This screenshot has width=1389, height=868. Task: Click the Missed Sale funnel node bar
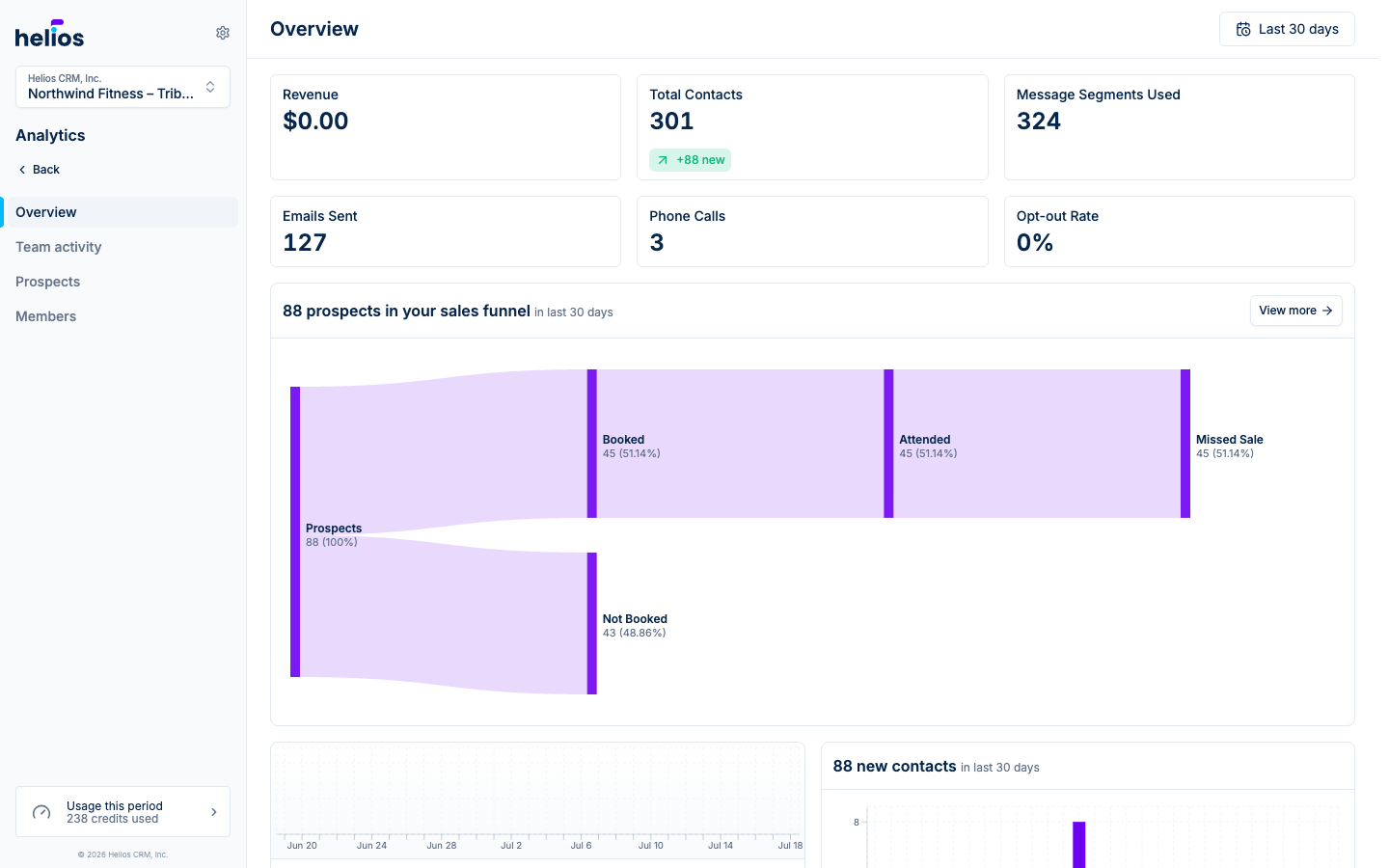pyautogui.click(x=1185, y=444)
